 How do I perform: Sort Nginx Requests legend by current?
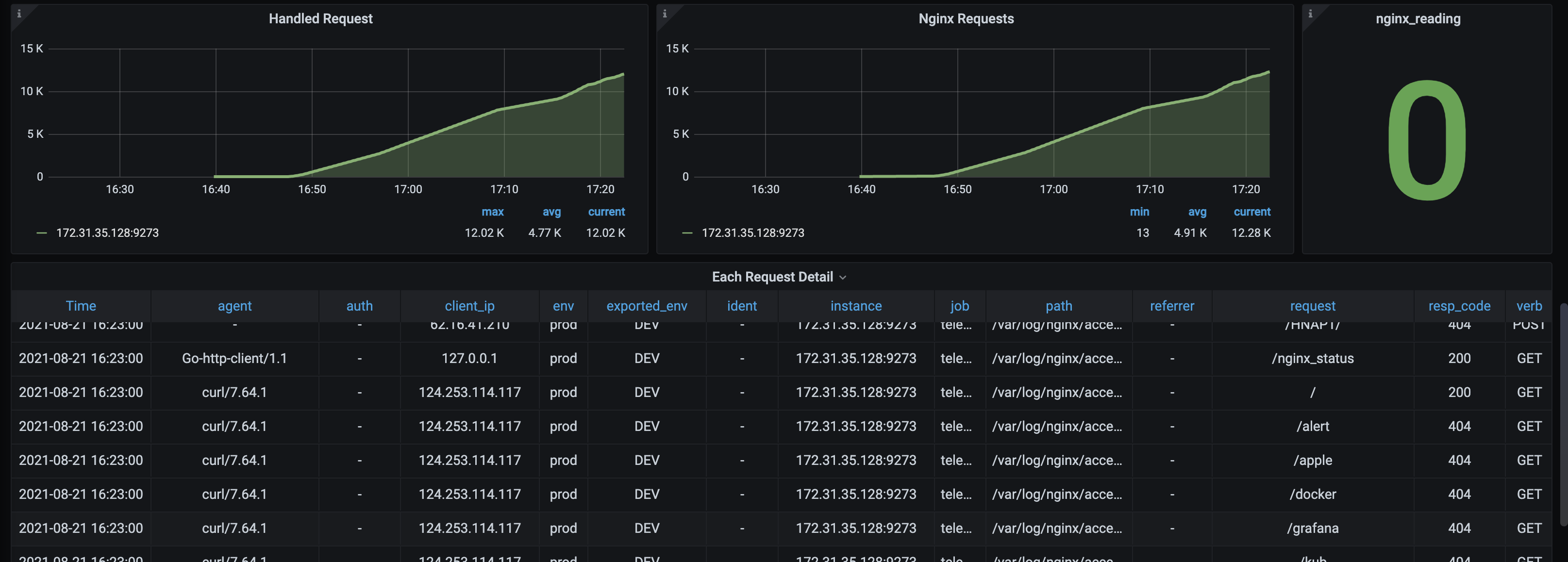(x=1251, y=212)
